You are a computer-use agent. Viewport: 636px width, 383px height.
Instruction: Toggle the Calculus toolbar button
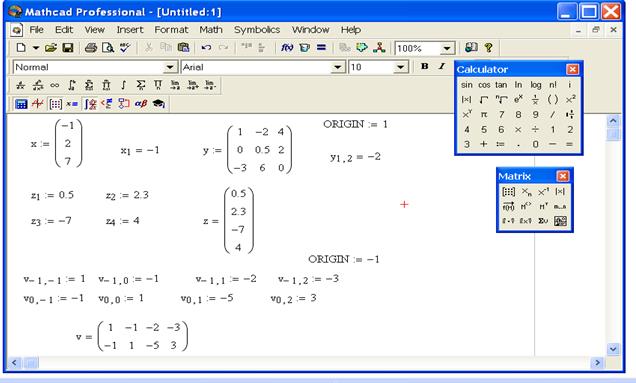(90, 104)
